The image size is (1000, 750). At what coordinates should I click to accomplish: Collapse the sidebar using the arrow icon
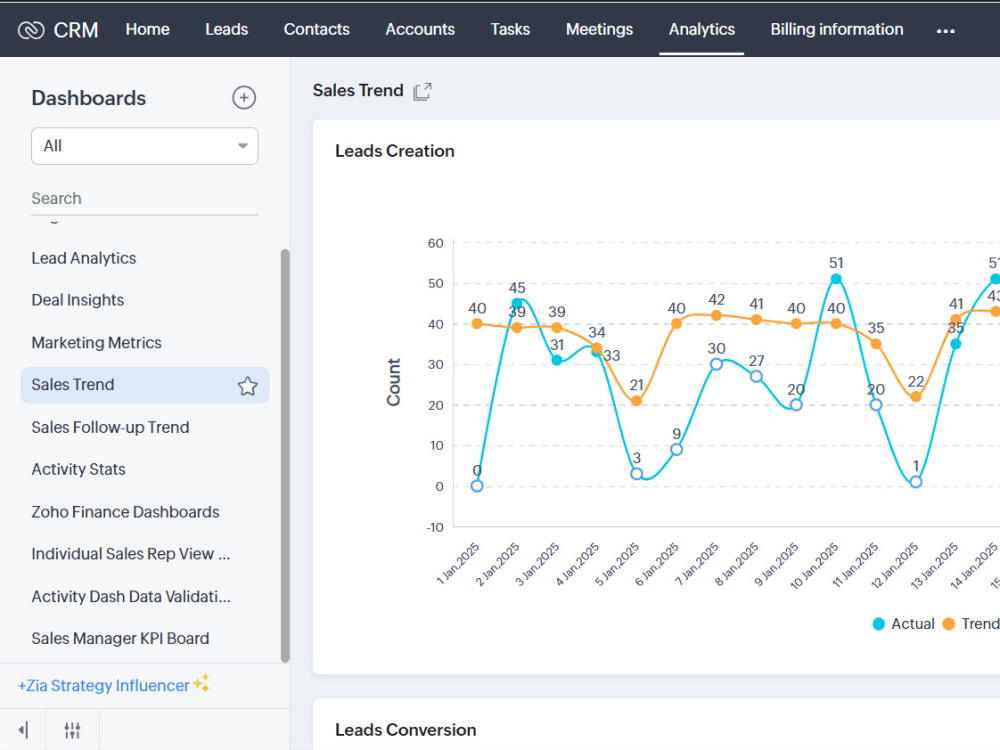coord(24,730)
